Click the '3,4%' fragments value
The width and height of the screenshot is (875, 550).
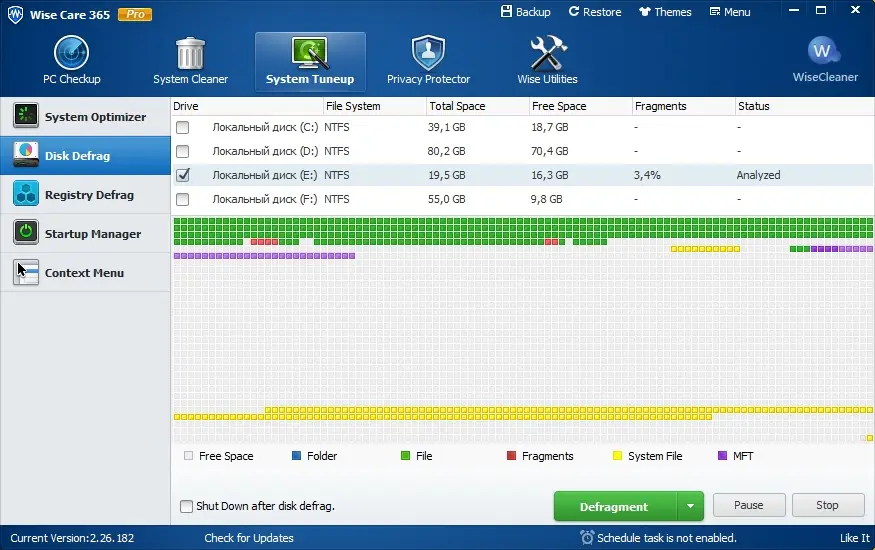click(x=647, y=175)
